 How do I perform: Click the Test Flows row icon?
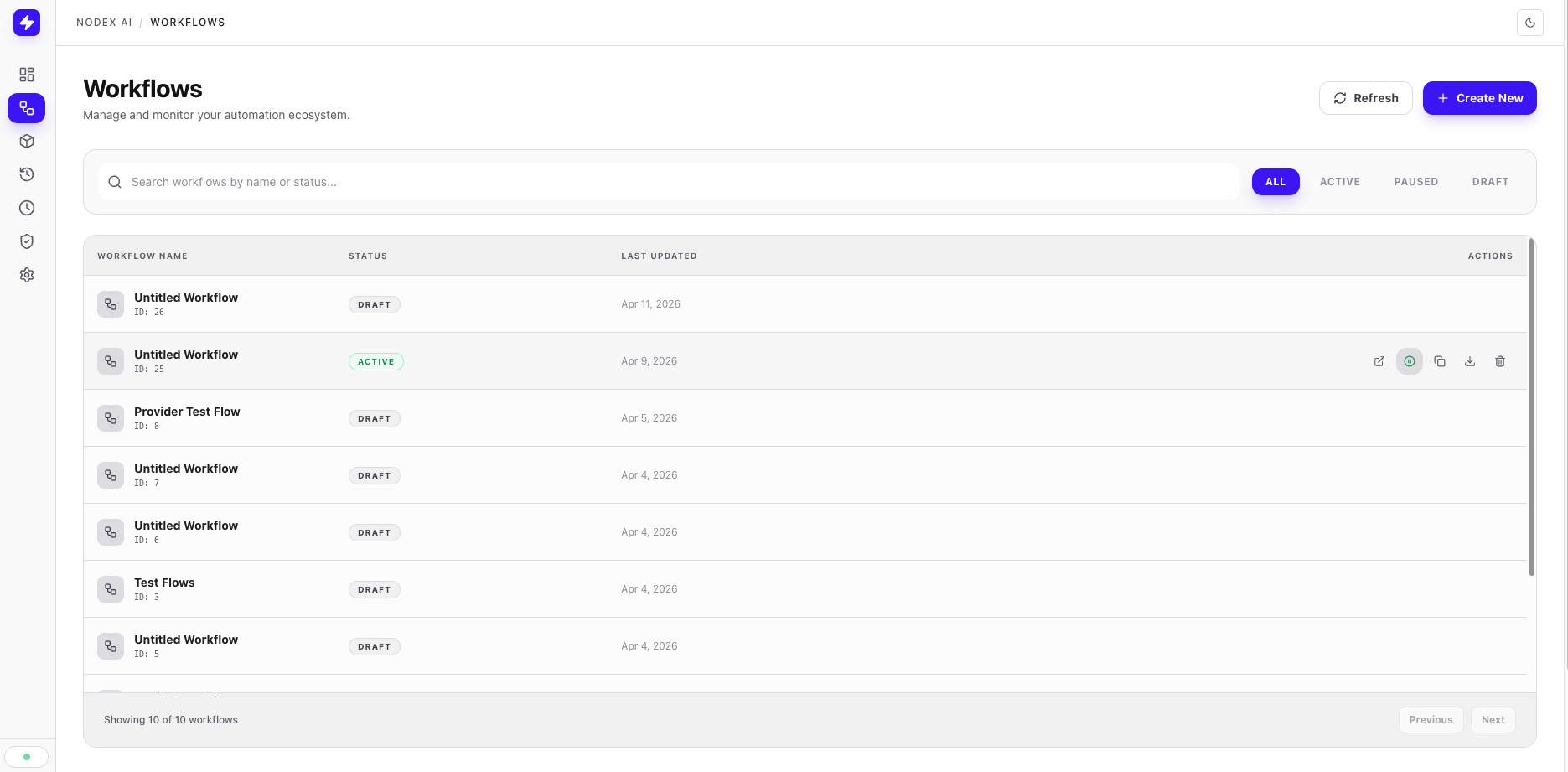(111, 589)
